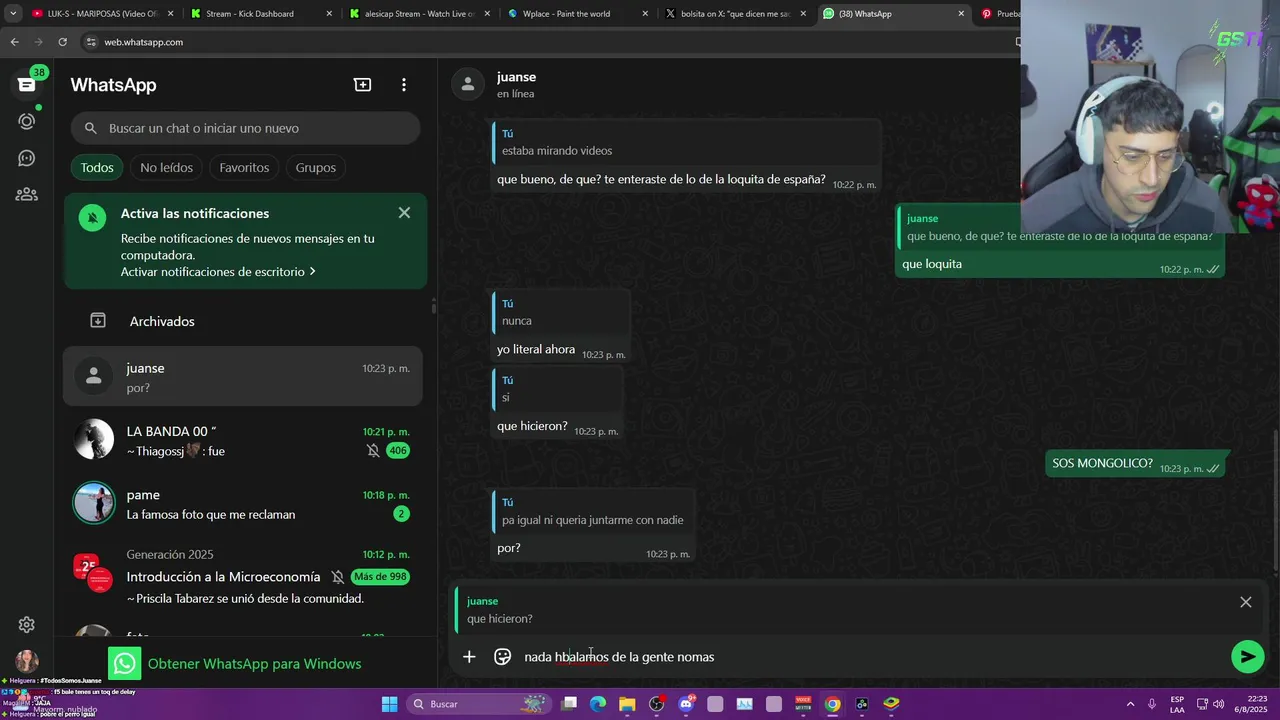1280x720 pixels.
Task: Click the muted icon on LA BANDA 00
Action: [x=373, y=451]
